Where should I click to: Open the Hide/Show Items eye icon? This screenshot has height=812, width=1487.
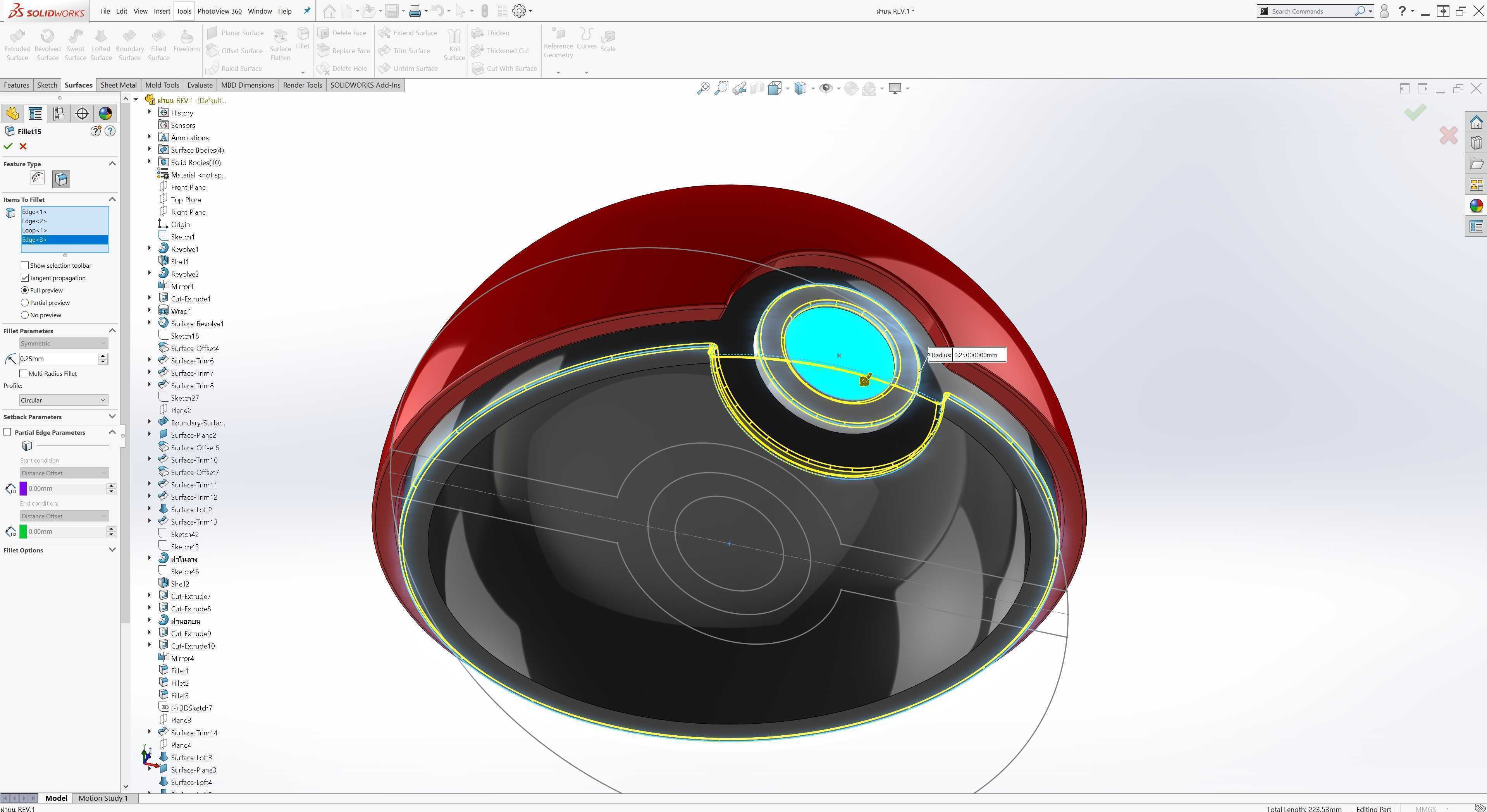pyautogui.click(x=826, y=88)
